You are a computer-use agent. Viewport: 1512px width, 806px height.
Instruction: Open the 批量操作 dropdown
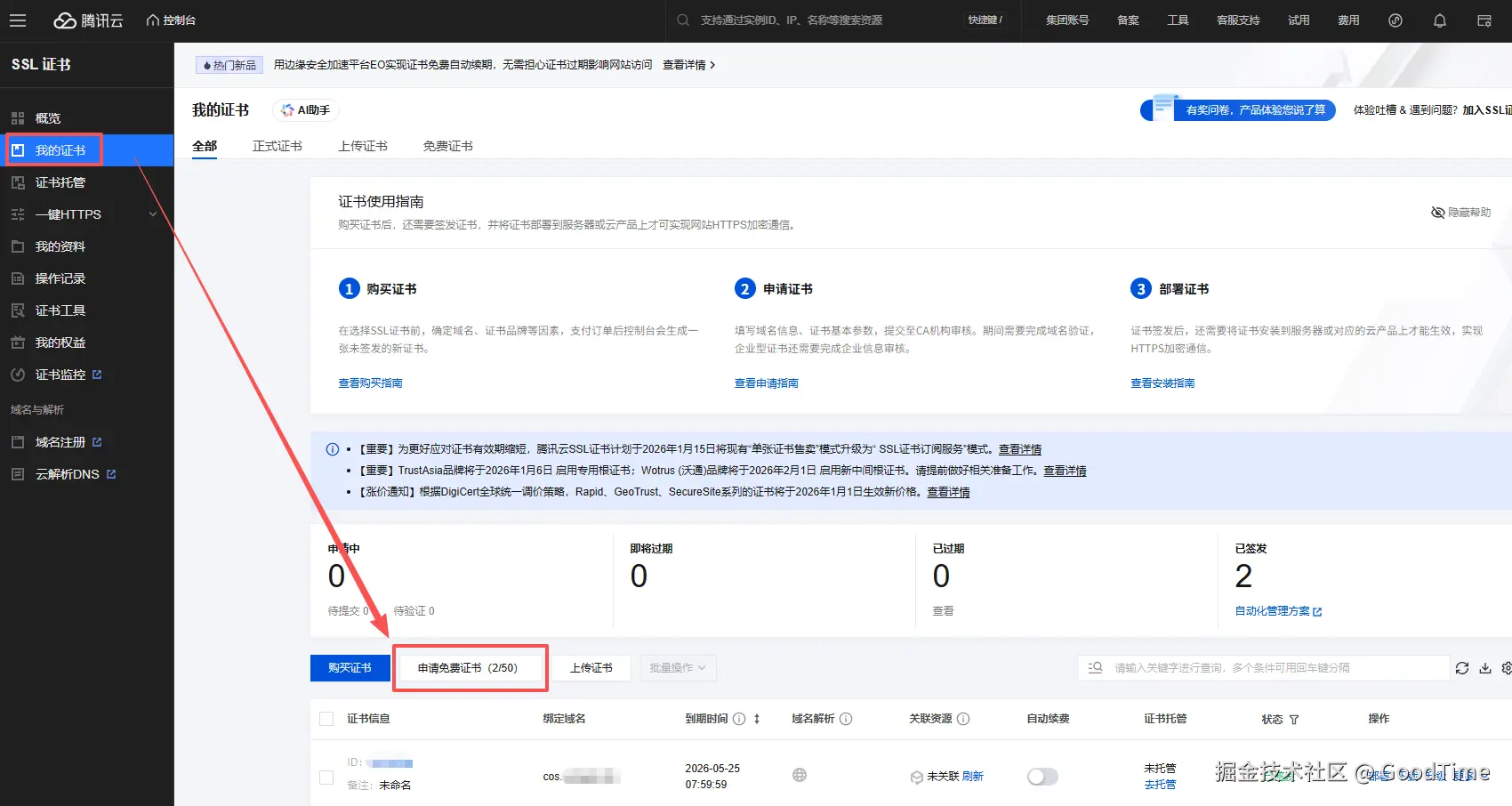click(x=678, y=668)
